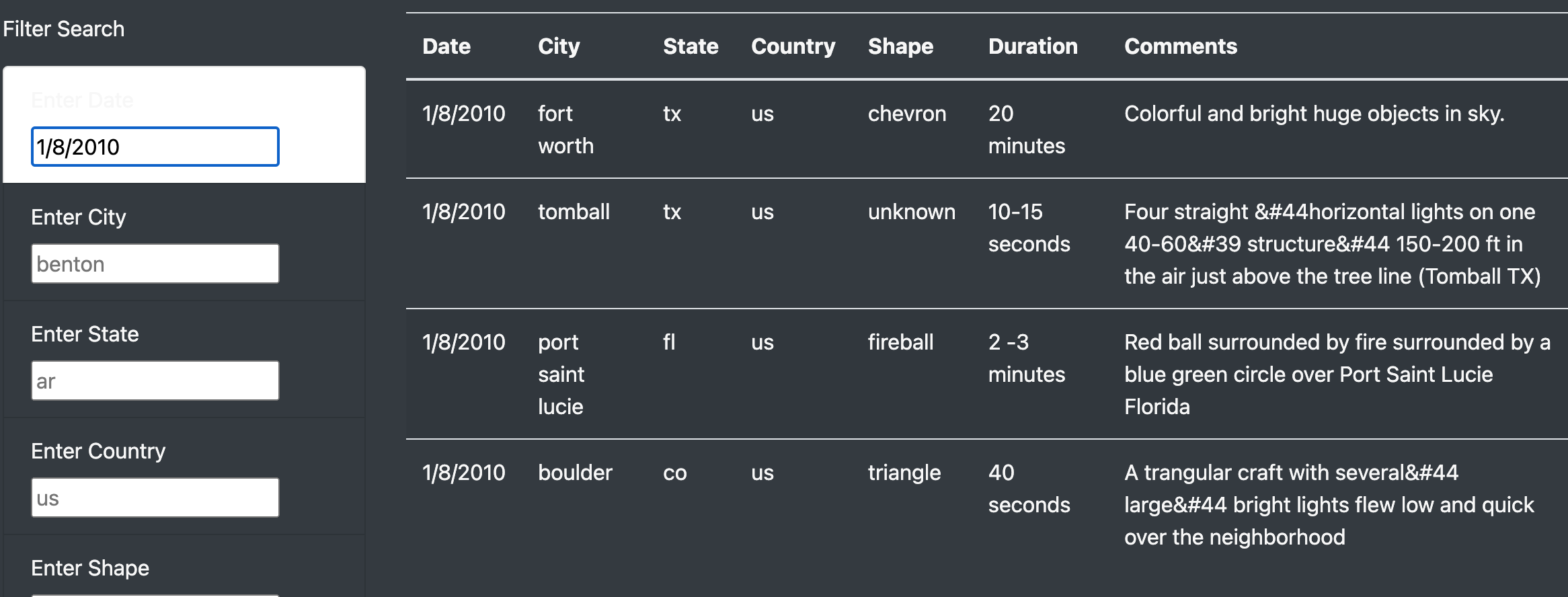
Task: Select the tomball sighting row
Action: pos(941,243)
